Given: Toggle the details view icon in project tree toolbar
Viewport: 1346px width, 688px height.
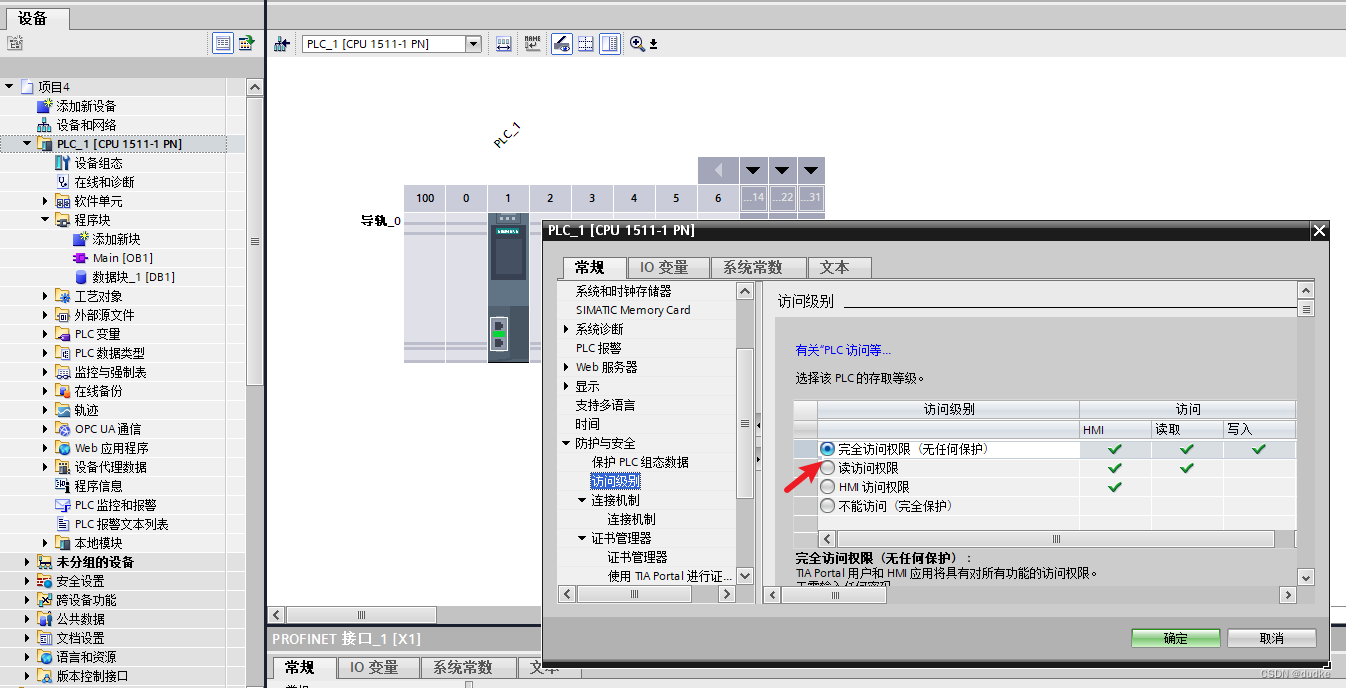Looking at the screenshot, I should pyautogui.click(x=223, y=43).
